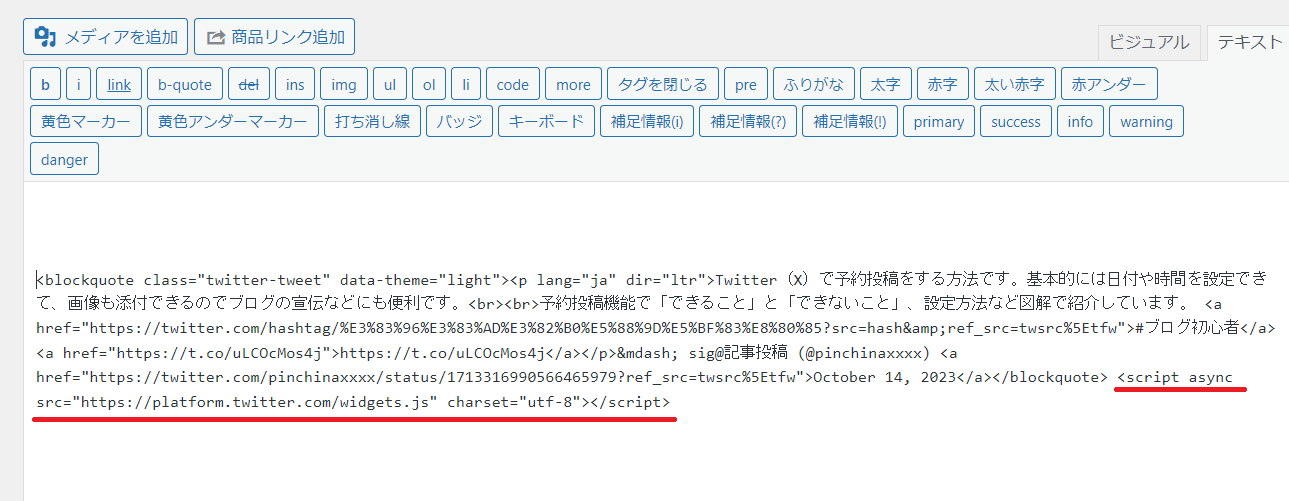Insert a hyperlink with link button
1289x501 pixels.
[119, 84]
